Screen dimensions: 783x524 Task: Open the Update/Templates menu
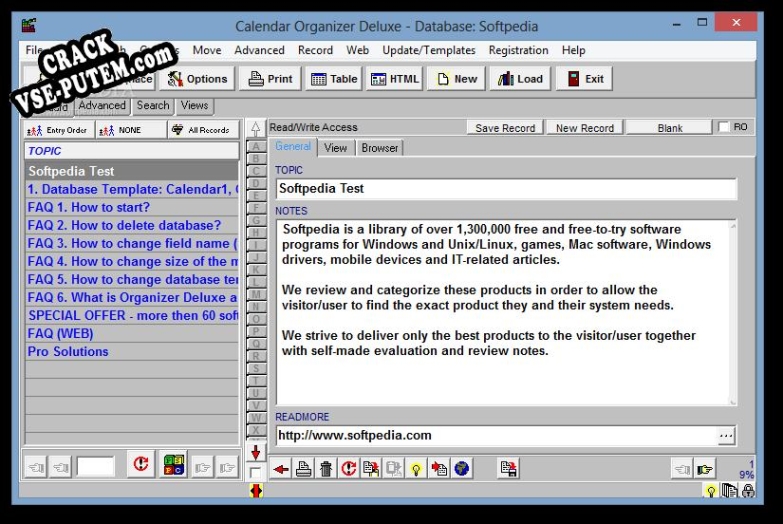click(428, 50)
